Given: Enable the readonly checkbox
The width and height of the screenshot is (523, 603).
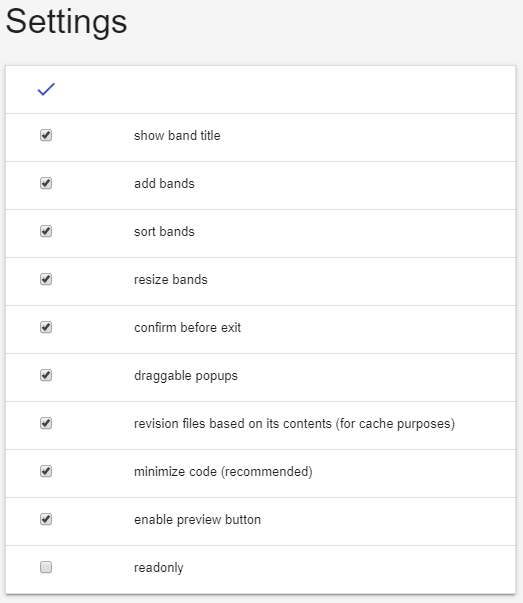Looking at the screenshot, I should 46,567.
